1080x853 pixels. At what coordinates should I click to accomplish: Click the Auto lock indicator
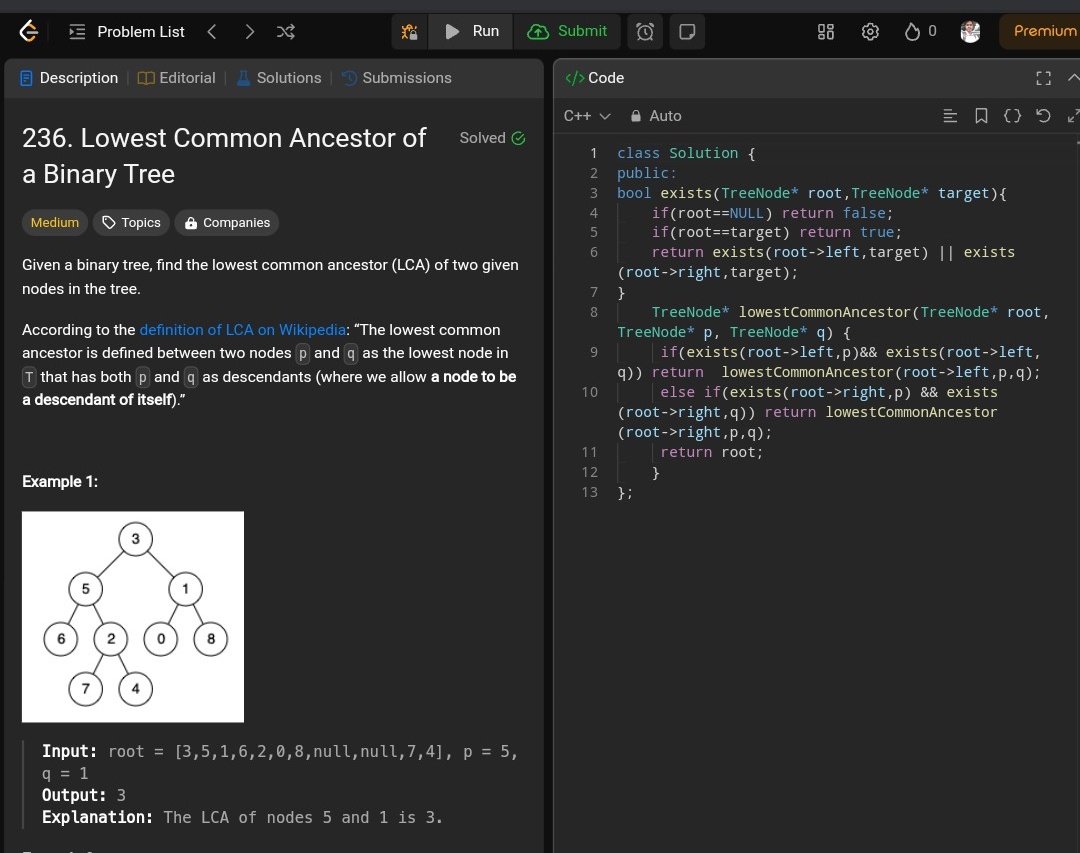click(656, 116)
